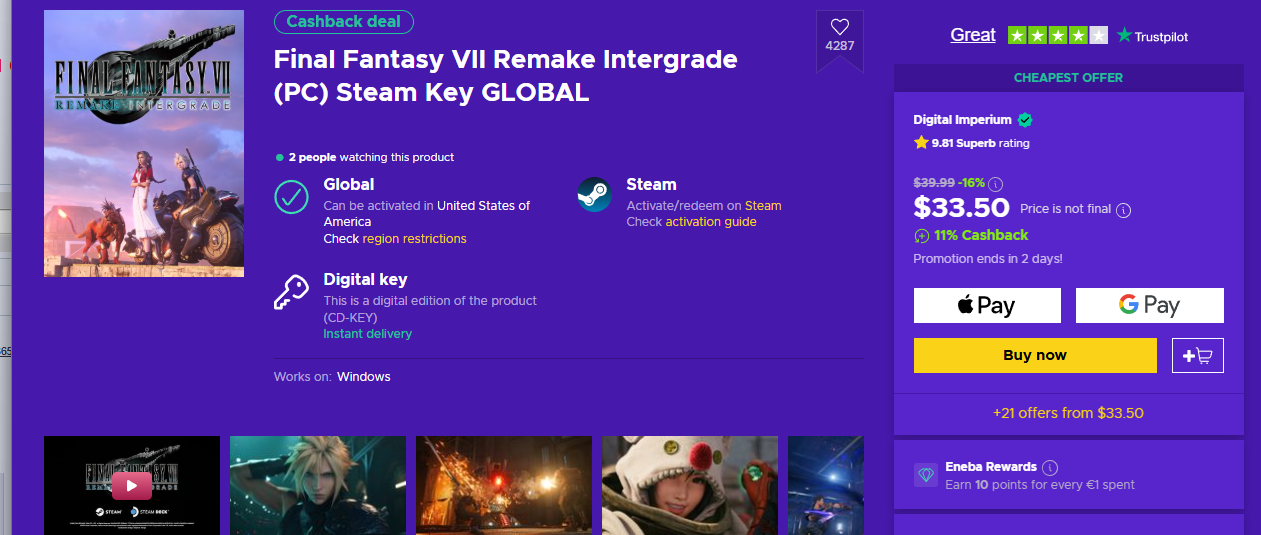Click Earn 10 points for every €1 spent
The image size is (1261, 535).
[1040, 485]
